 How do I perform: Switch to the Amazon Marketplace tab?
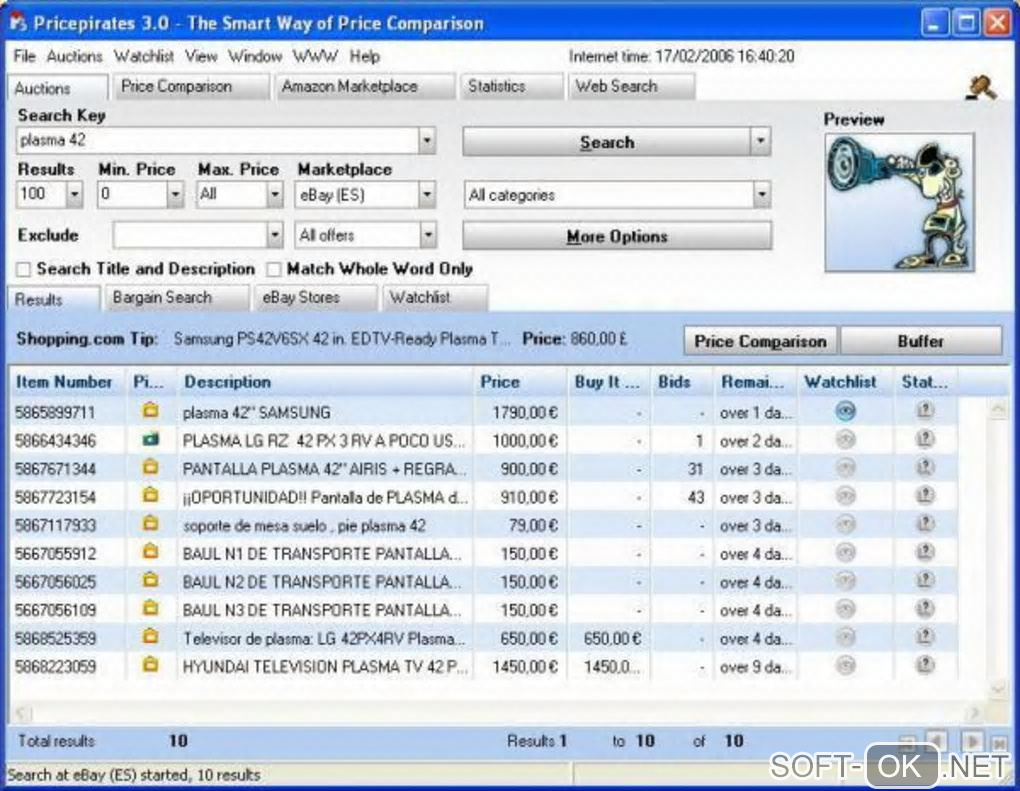pyautogui.click(x=350, y=87)
